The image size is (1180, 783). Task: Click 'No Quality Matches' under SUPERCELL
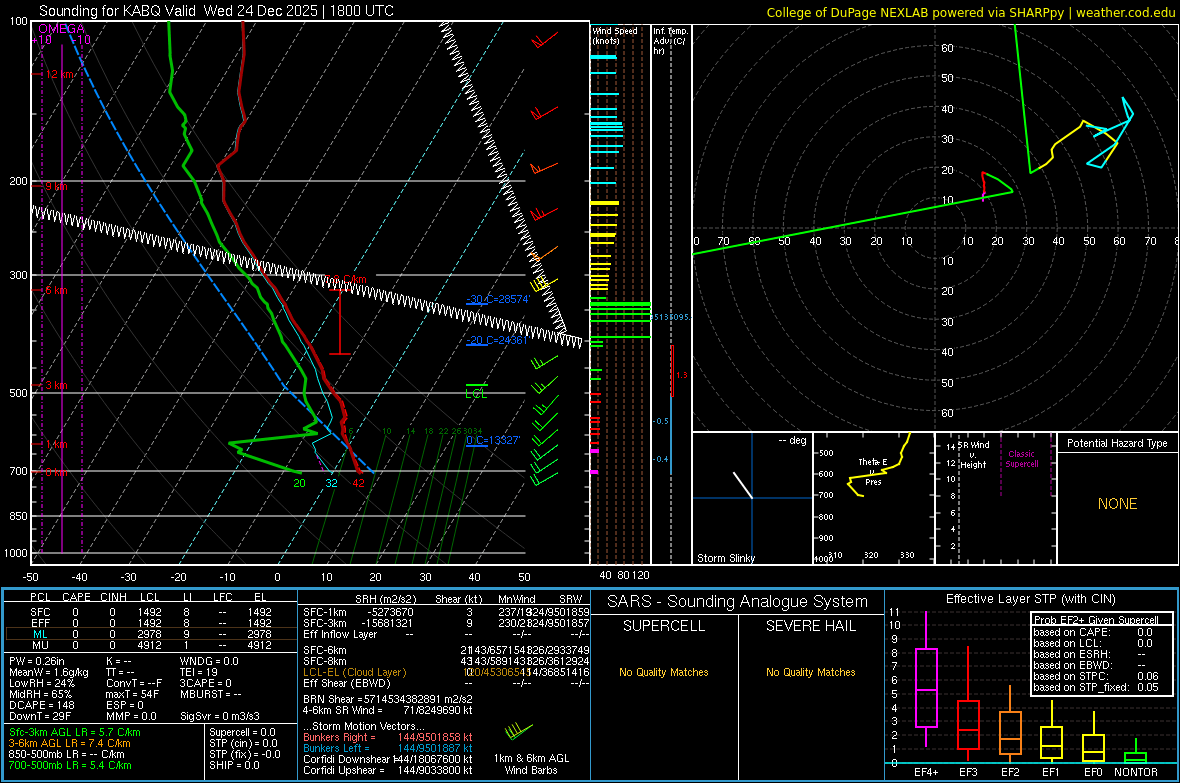664,672
